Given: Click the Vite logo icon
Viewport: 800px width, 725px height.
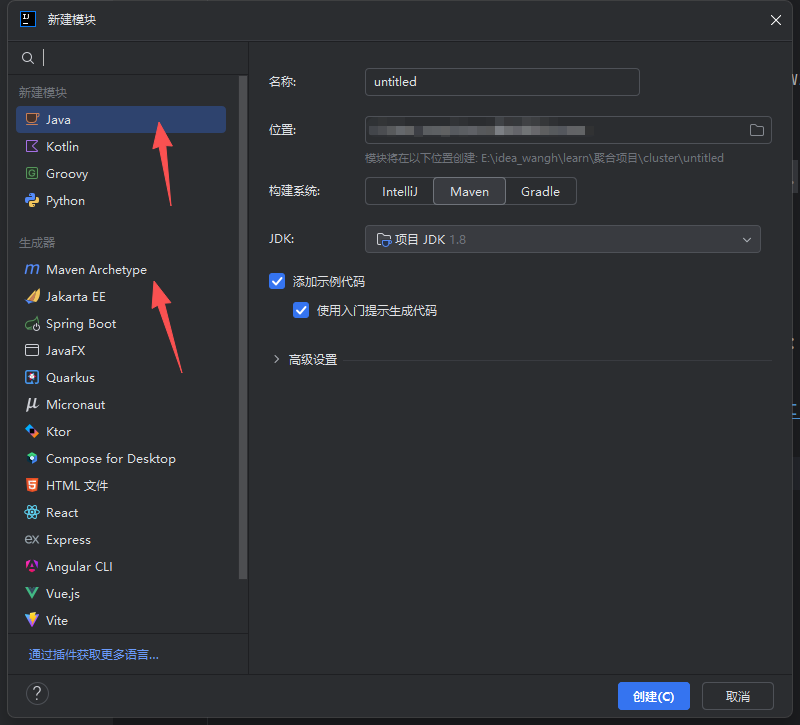Looking at the screenshot, I should click(32, 620).
